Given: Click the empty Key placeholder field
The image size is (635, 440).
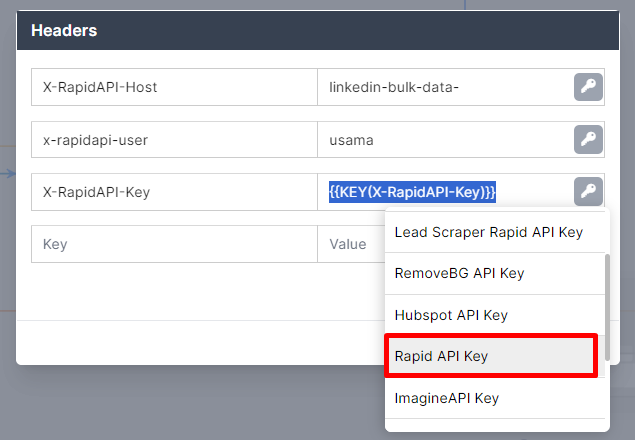Looking at the screenshot, I should 174,244.
